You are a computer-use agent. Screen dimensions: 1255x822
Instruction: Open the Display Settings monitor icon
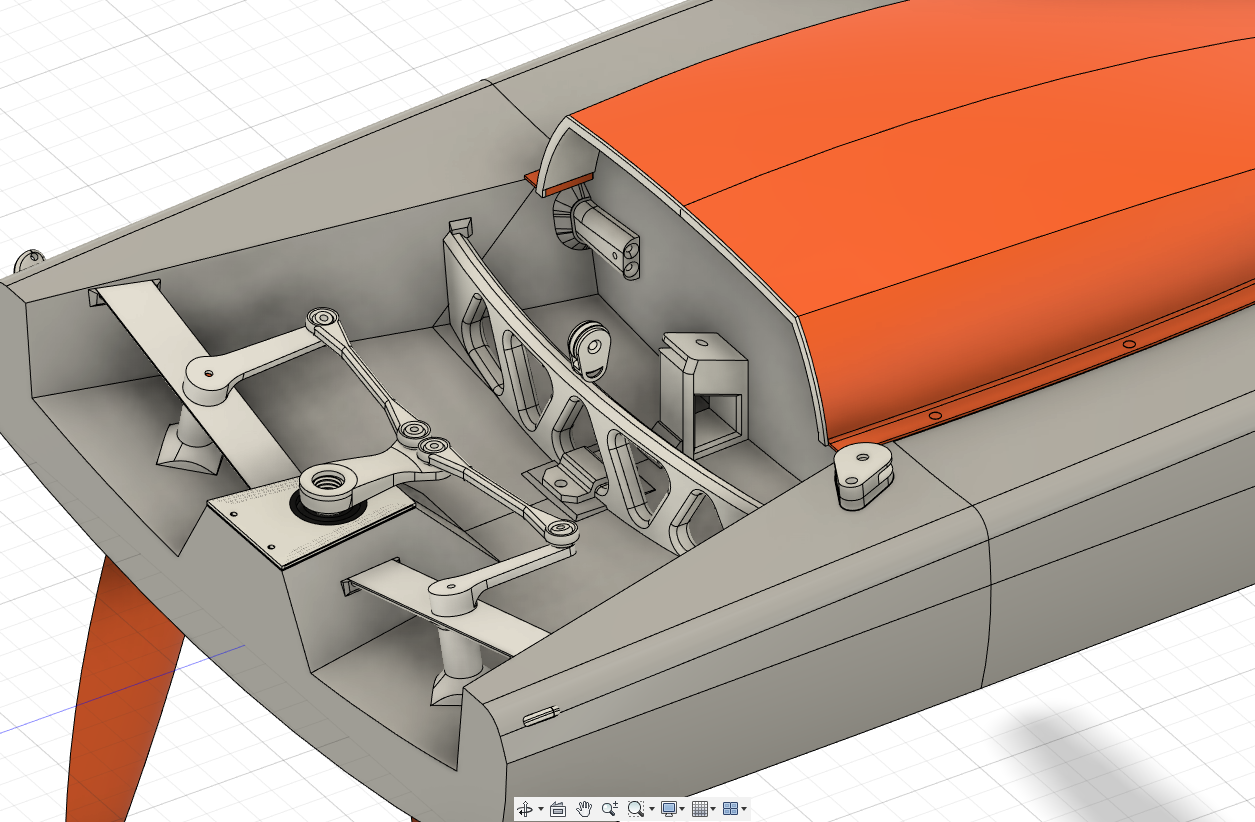pos(669,809)
